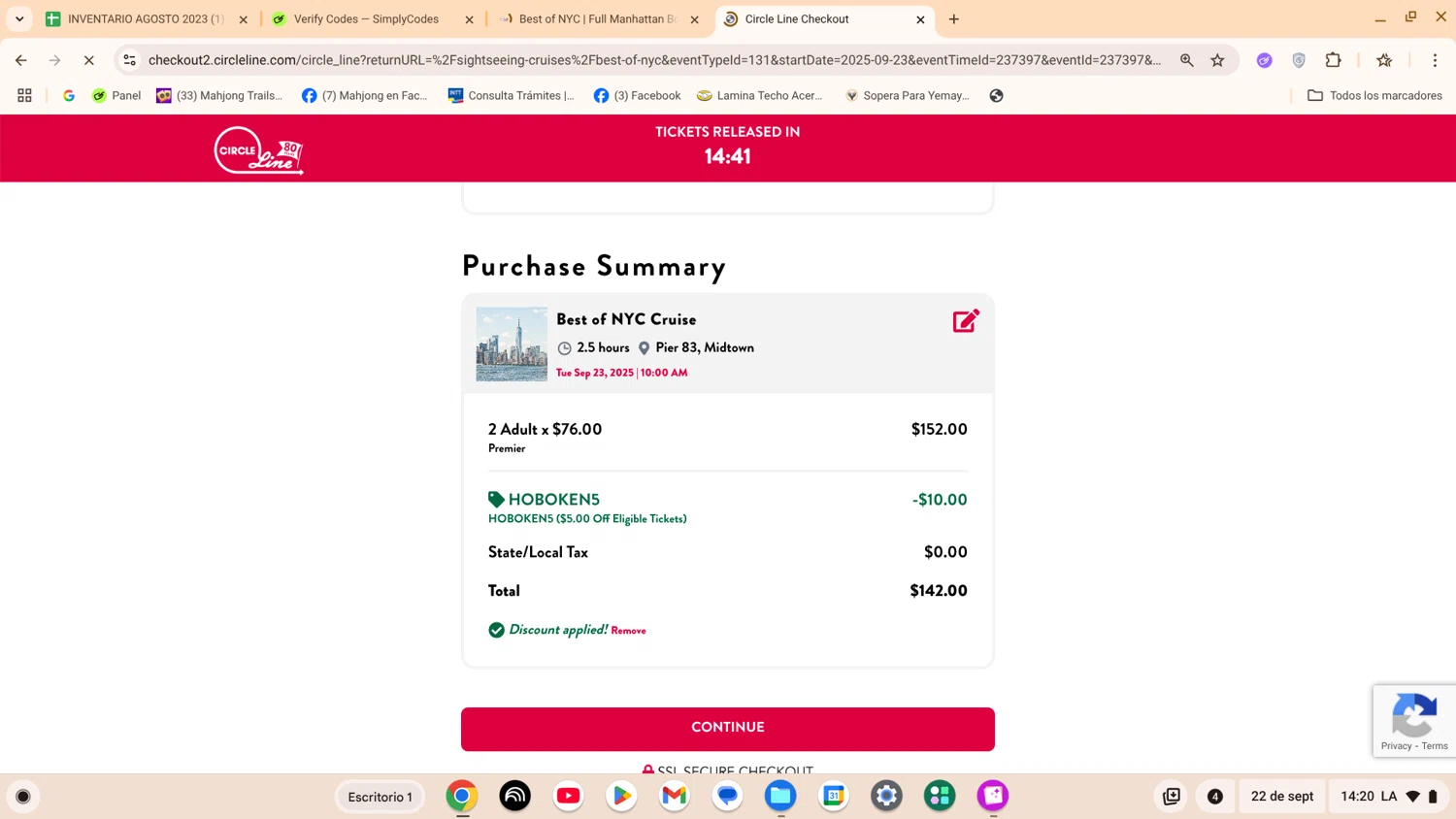This screenshot has width=1456, height=819.
Task: Switch to Best of NYC tab
Action: click(x=599, y=19)
